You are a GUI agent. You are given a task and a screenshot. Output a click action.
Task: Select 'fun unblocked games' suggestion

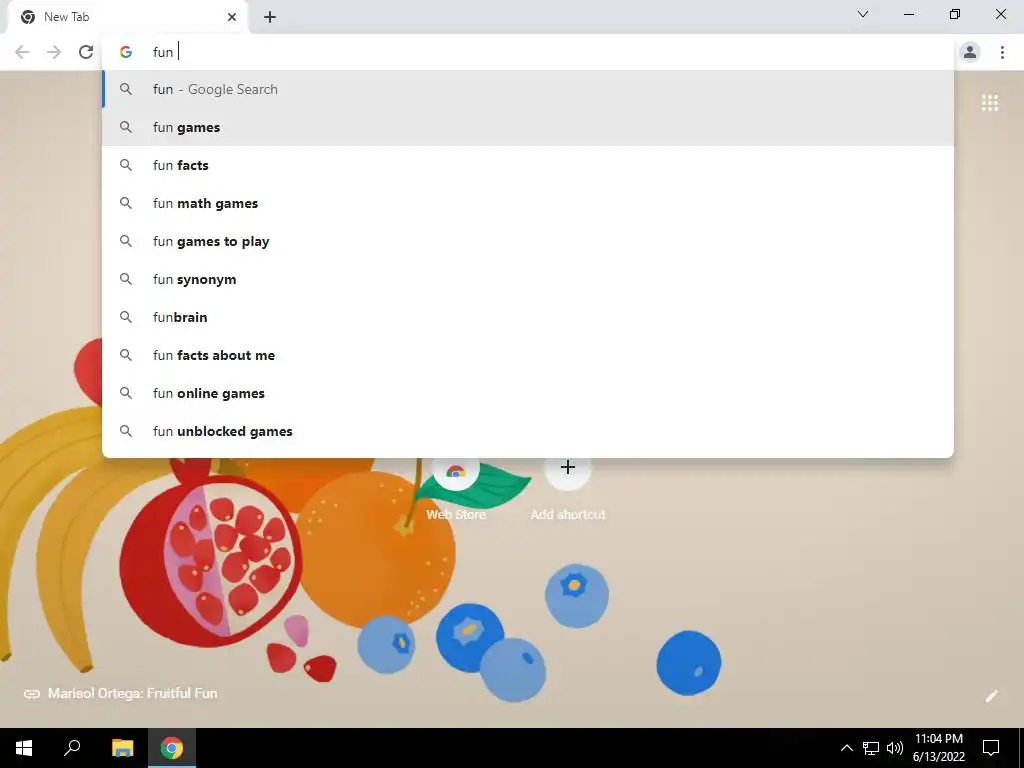(528, 431)
